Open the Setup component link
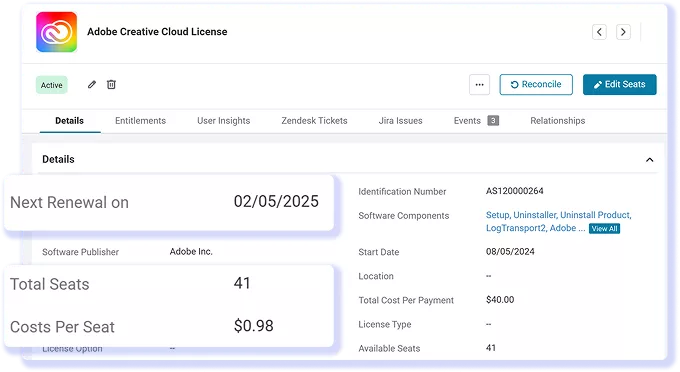 coord(498,215)
